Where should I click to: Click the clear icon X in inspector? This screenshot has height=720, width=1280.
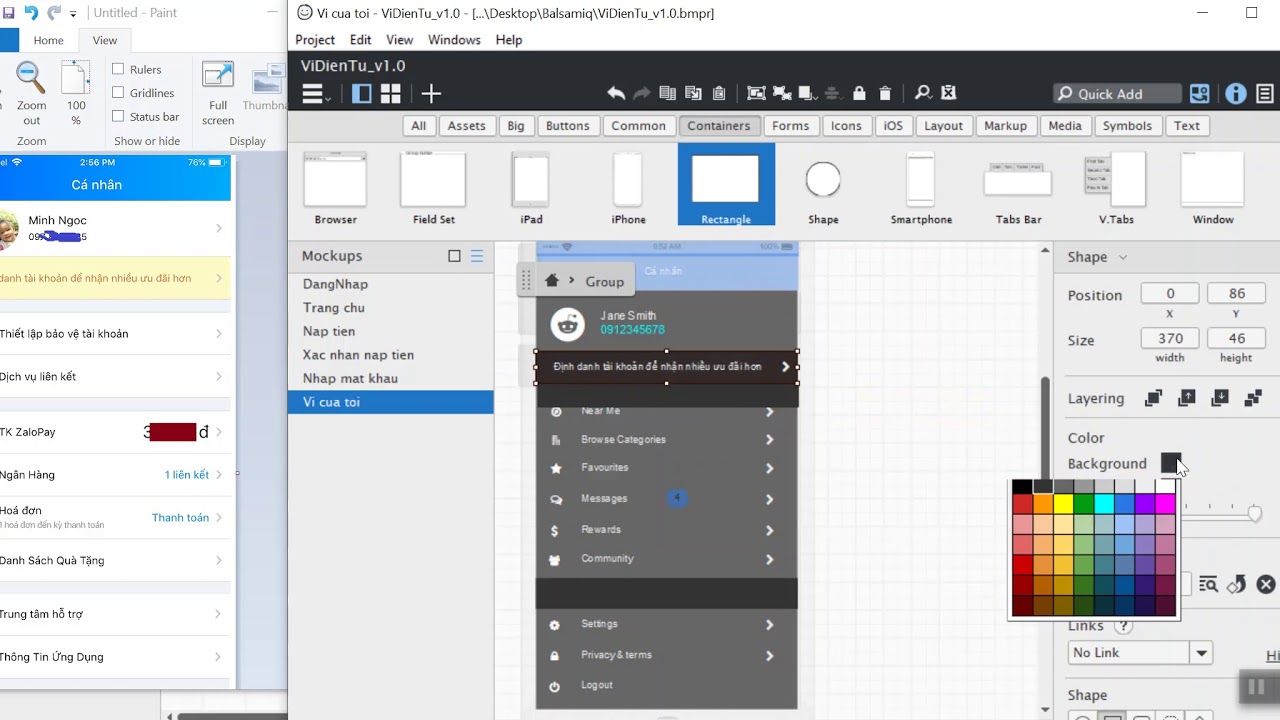pyautogui.click(x=1266, y=584)
